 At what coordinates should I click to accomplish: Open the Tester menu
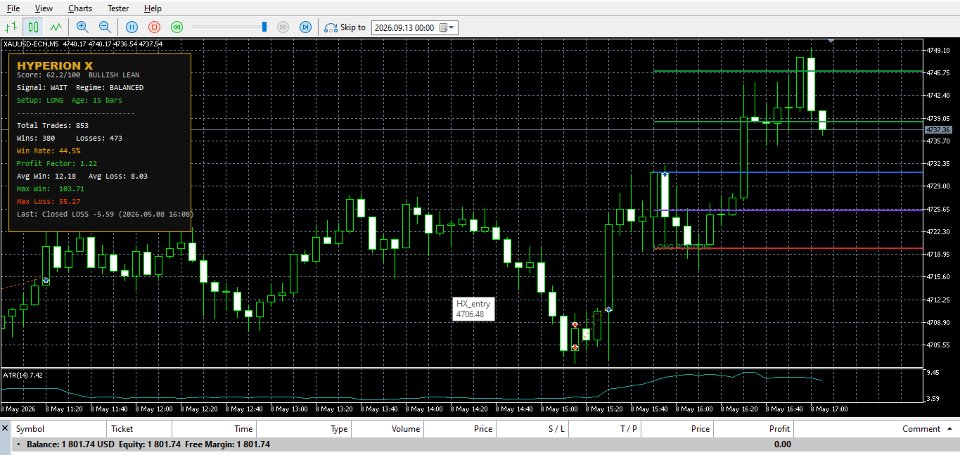tap(118, 9)
